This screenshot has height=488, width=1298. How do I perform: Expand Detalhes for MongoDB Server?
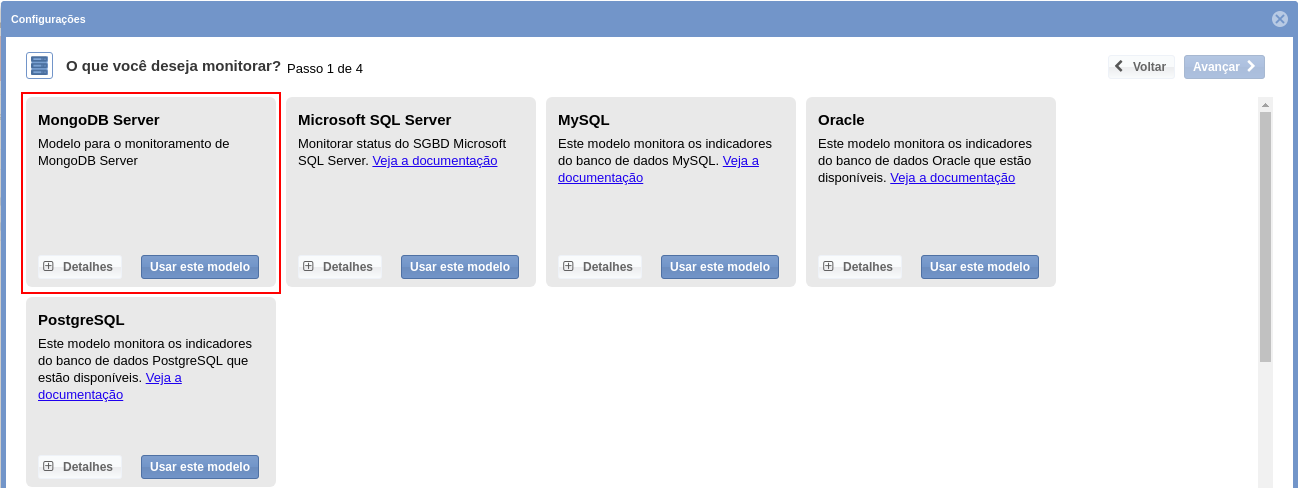[80, 267]
